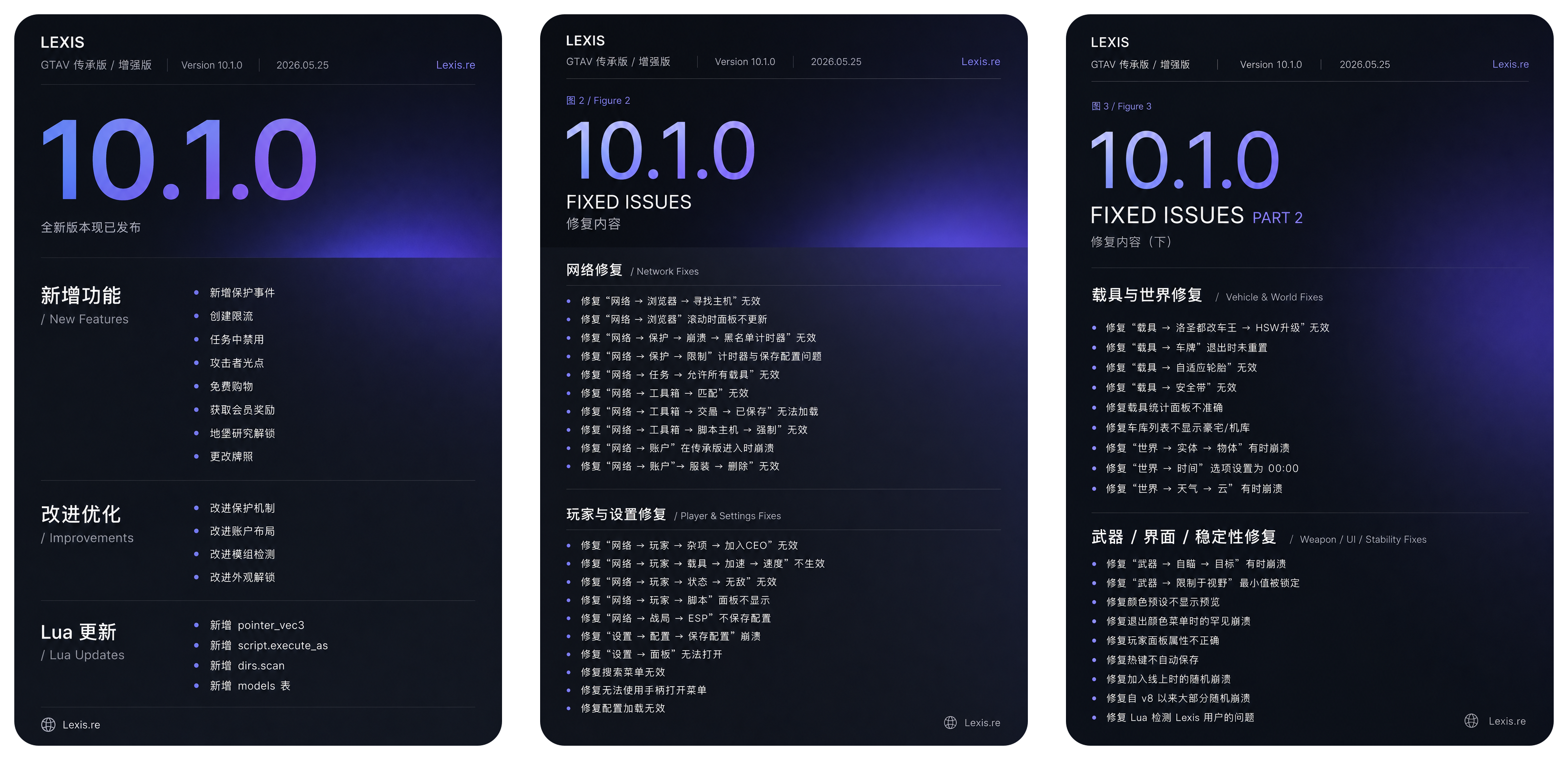Select the '攻击者光点' list item
Screen dimensions: 1568x760
(237, 363)
